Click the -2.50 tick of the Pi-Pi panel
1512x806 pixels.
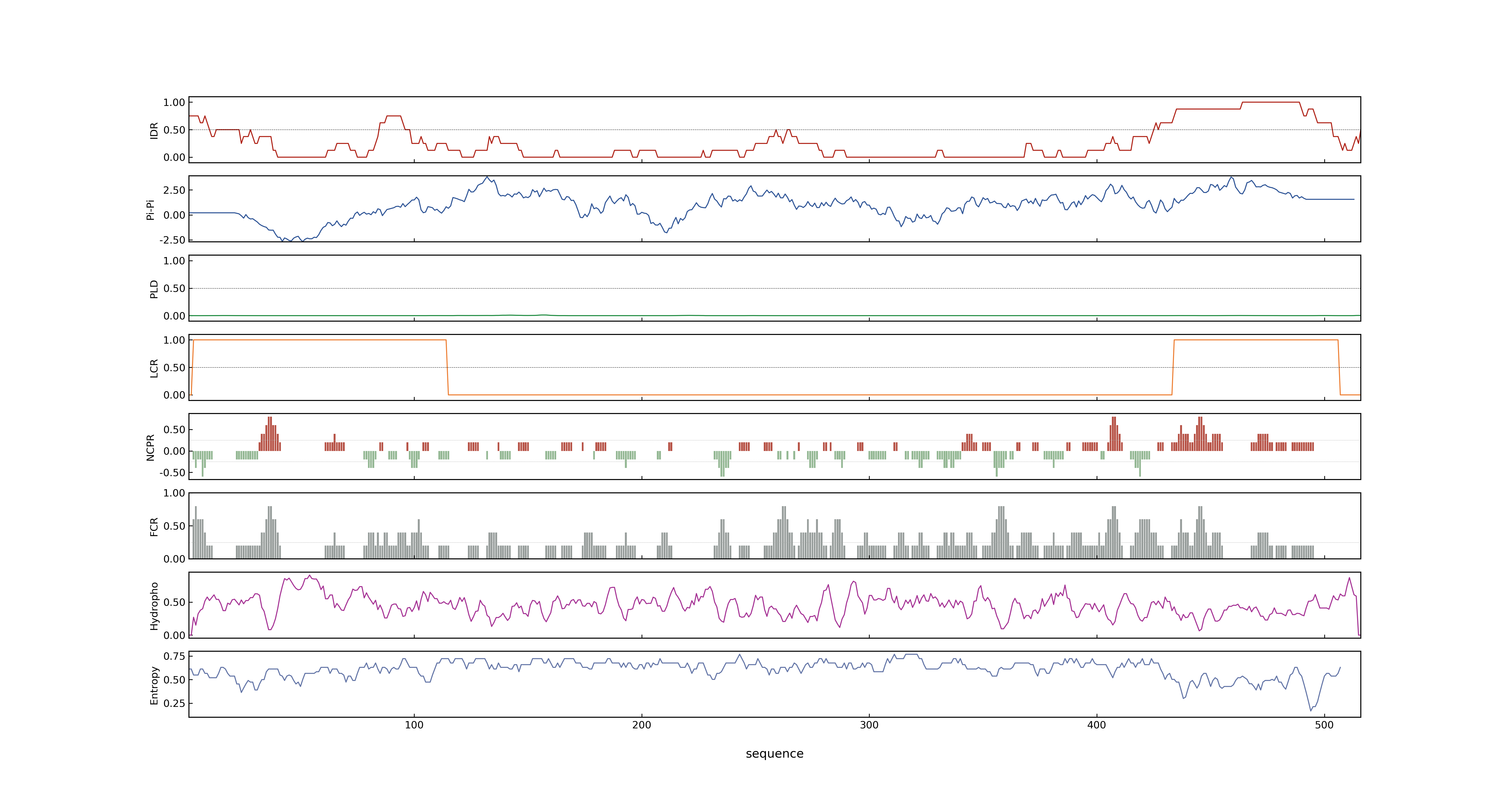pos(172,240)
